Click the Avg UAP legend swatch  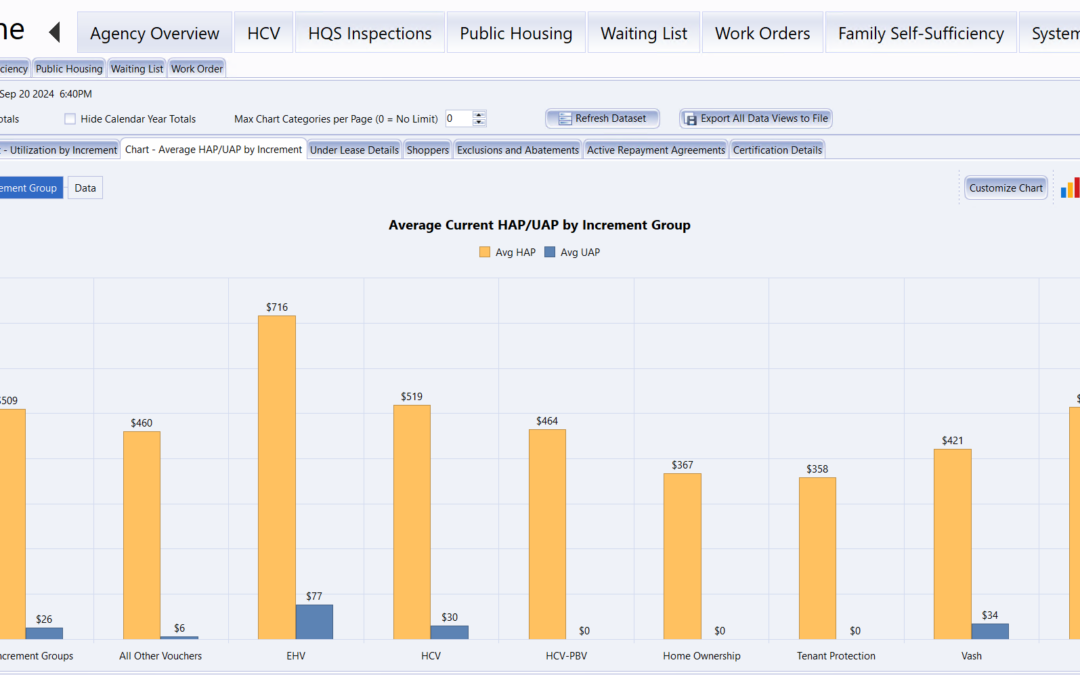click(x=549, y=253)
